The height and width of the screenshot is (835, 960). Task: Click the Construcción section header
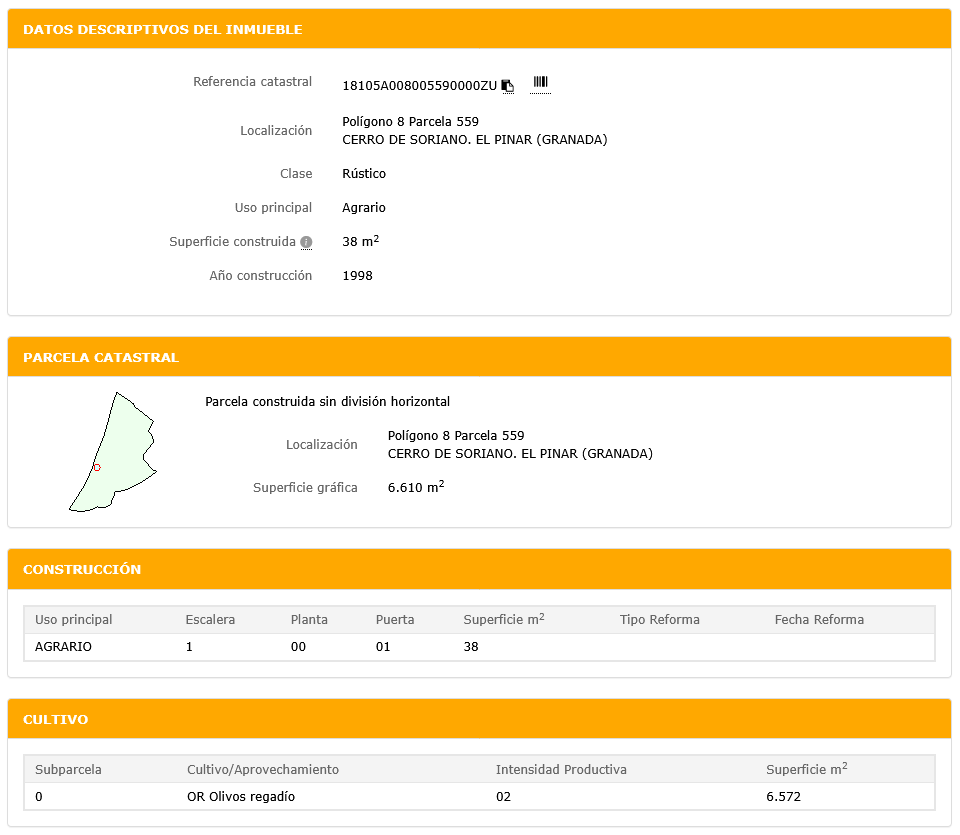(x=82, y=570)
